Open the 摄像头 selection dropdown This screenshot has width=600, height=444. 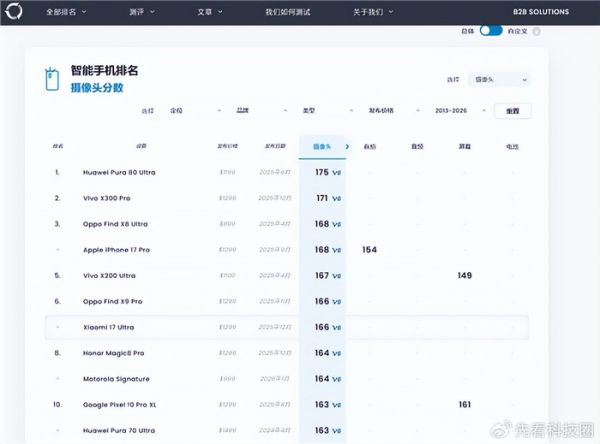tap(500, 79)
